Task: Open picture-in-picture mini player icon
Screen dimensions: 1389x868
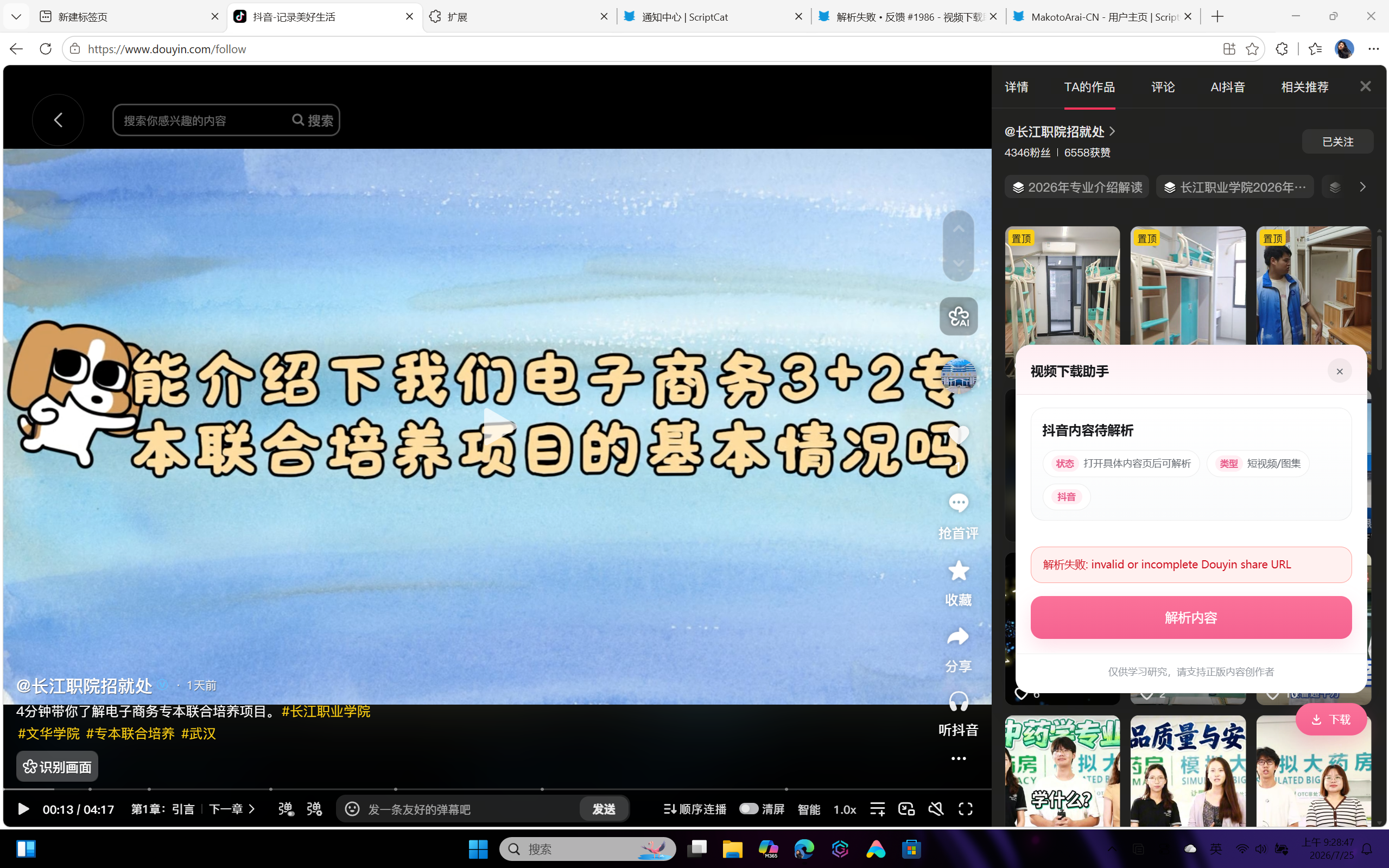Action: pyautogui.click(x=906, y=809)
